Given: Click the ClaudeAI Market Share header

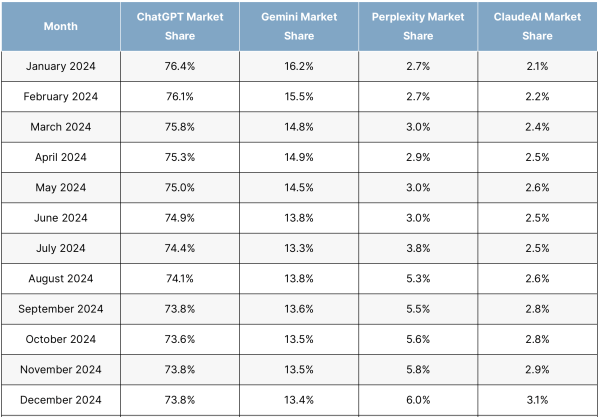Looking at the screenshot, I should click(x=537, y=26).
